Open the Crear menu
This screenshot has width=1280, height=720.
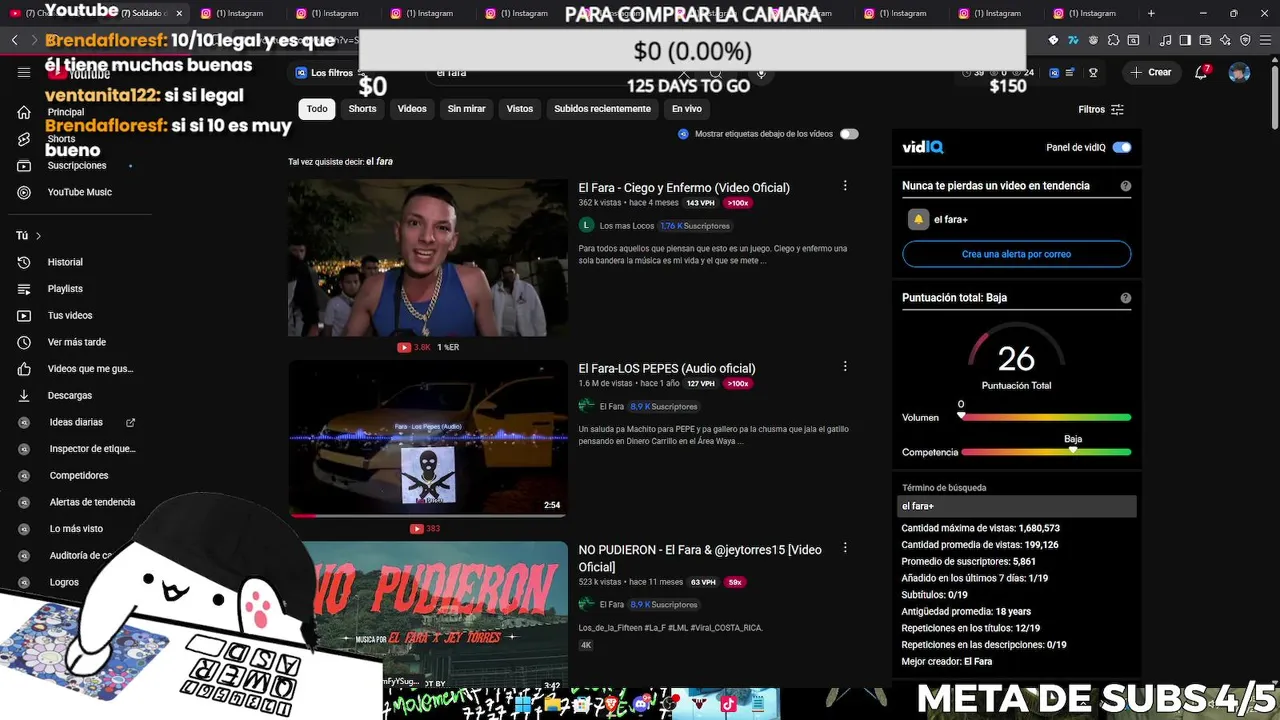coord(1151,72)
